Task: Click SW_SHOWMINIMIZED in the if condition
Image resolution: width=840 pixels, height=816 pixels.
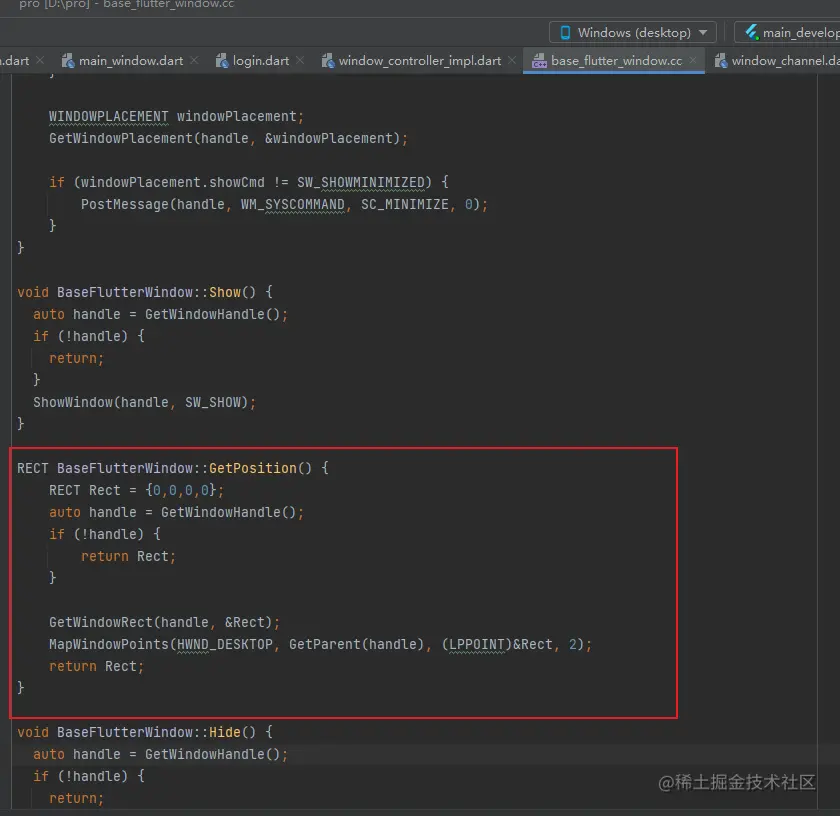Action: [x=361, y=183]
